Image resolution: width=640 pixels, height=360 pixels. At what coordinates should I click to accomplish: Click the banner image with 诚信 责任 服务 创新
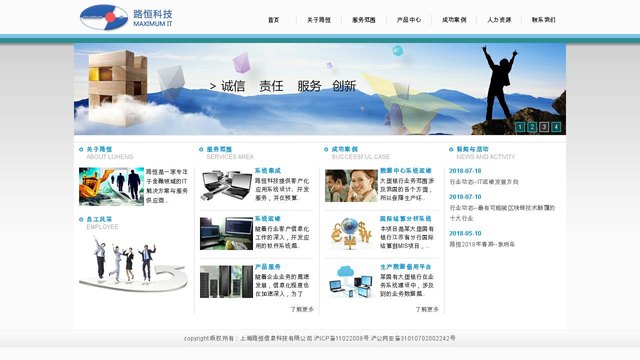[x=320, y=89]
